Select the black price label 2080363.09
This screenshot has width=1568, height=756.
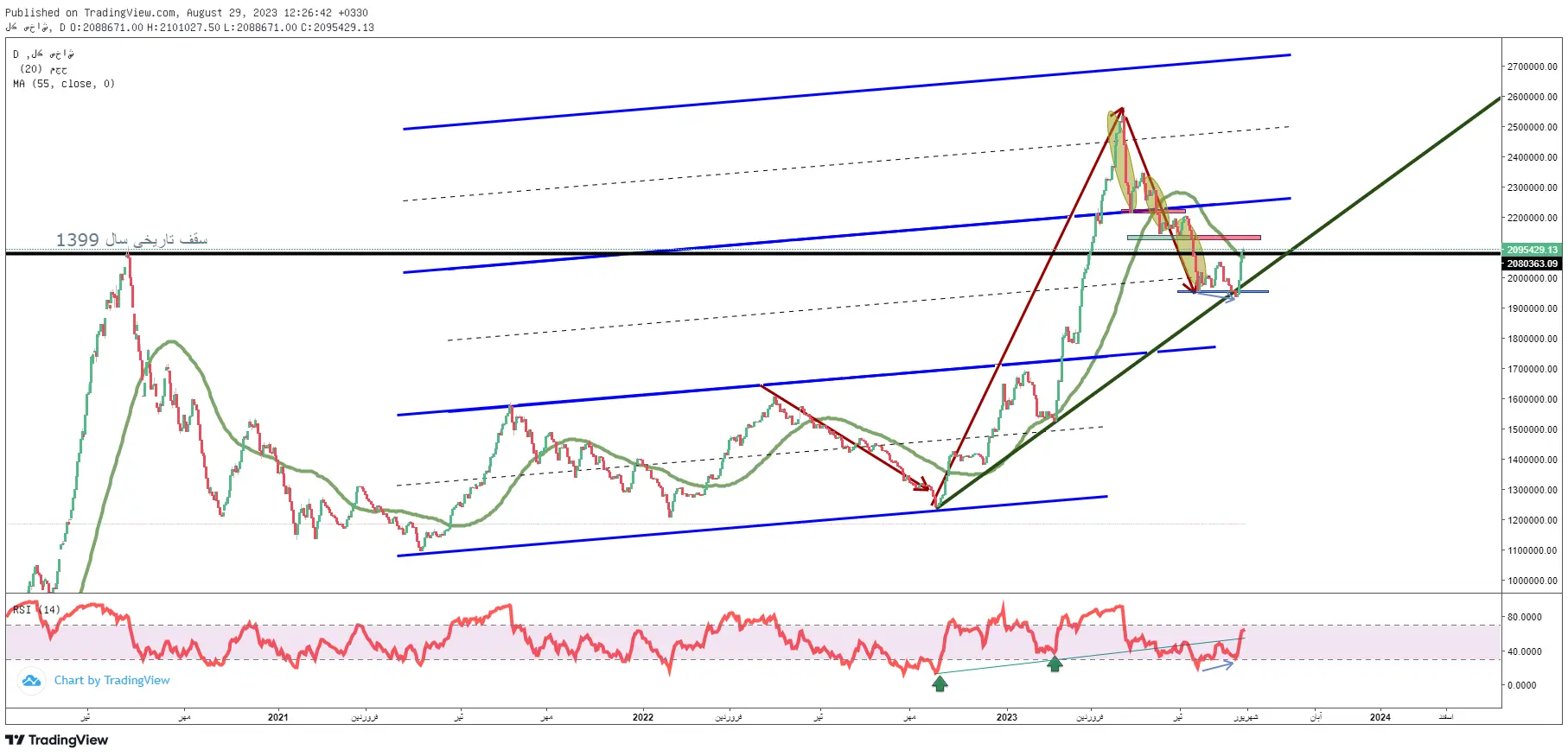coord(1532,264)
